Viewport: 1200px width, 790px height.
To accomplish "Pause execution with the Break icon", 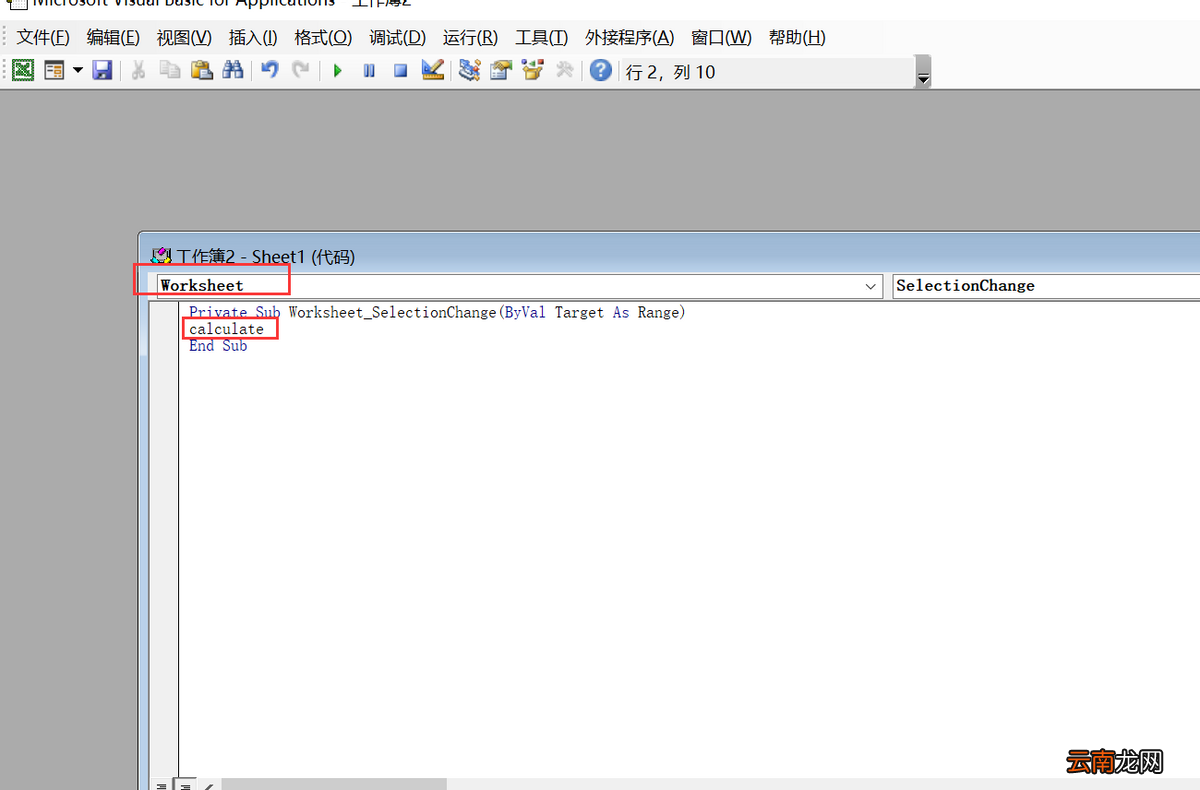I will click(369, 71).
